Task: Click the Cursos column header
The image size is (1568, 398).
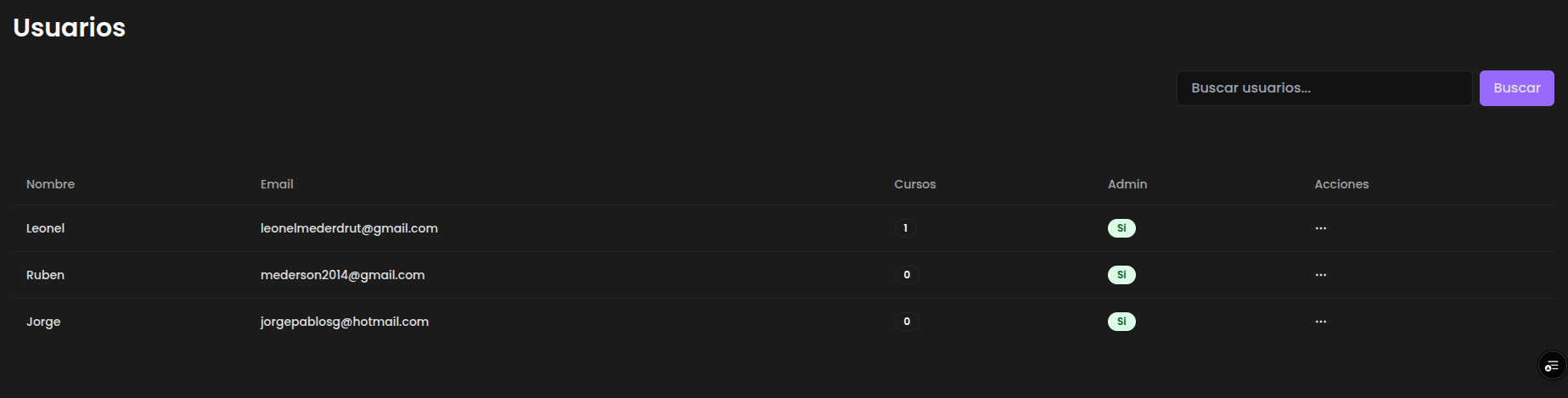Action: point(914,184)
